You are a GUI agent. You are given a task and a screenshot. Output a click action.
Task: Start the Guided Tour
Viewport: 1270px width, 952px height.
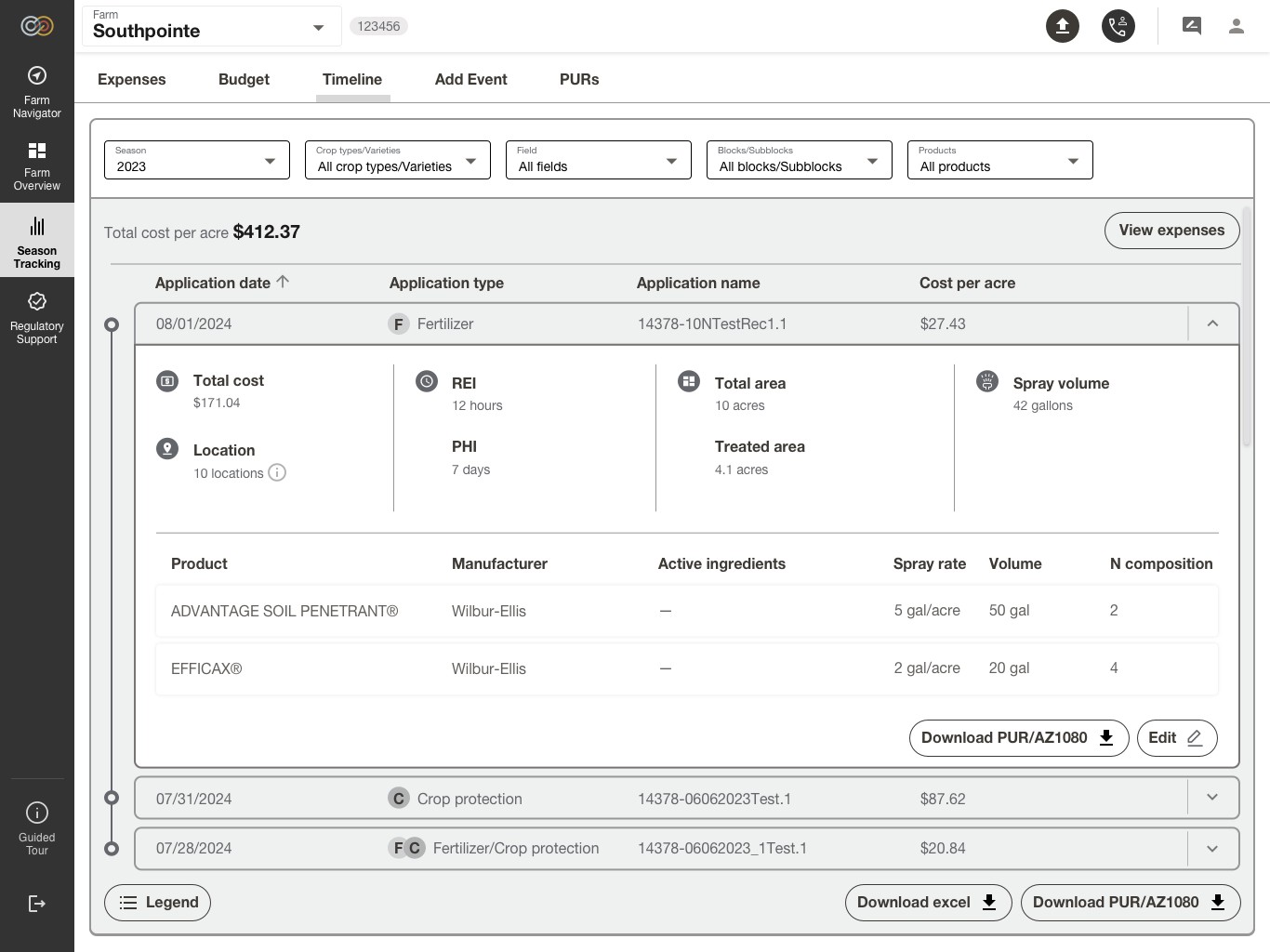[37, 829]
